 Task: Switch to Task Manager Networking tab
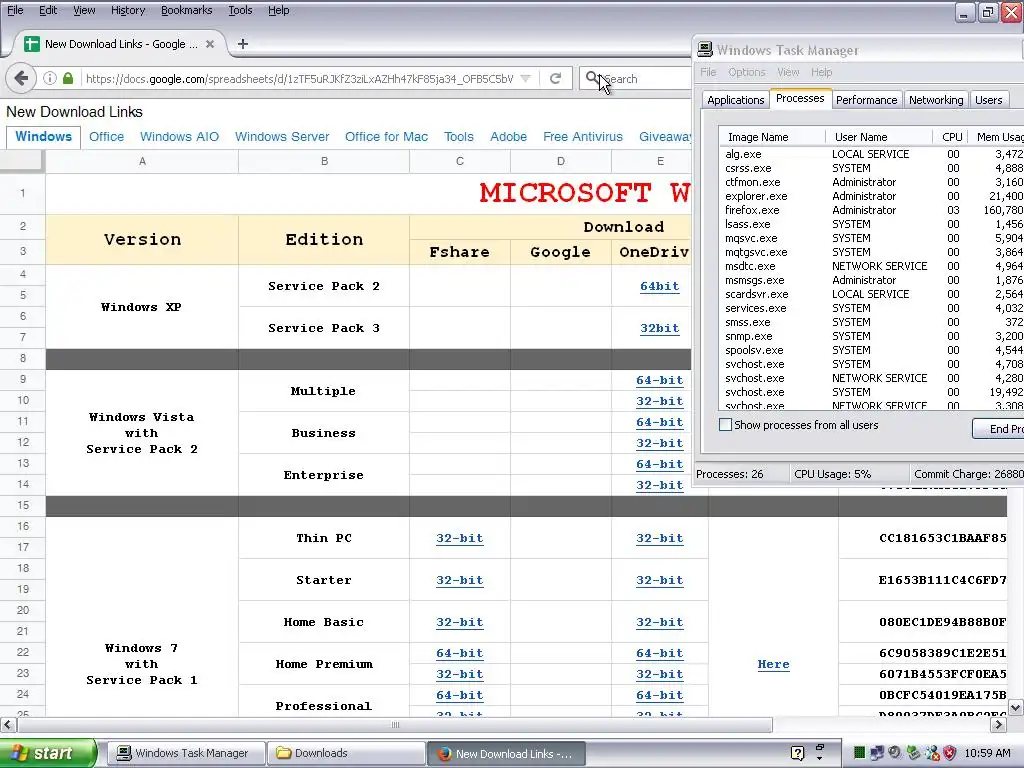coord(936,99)
